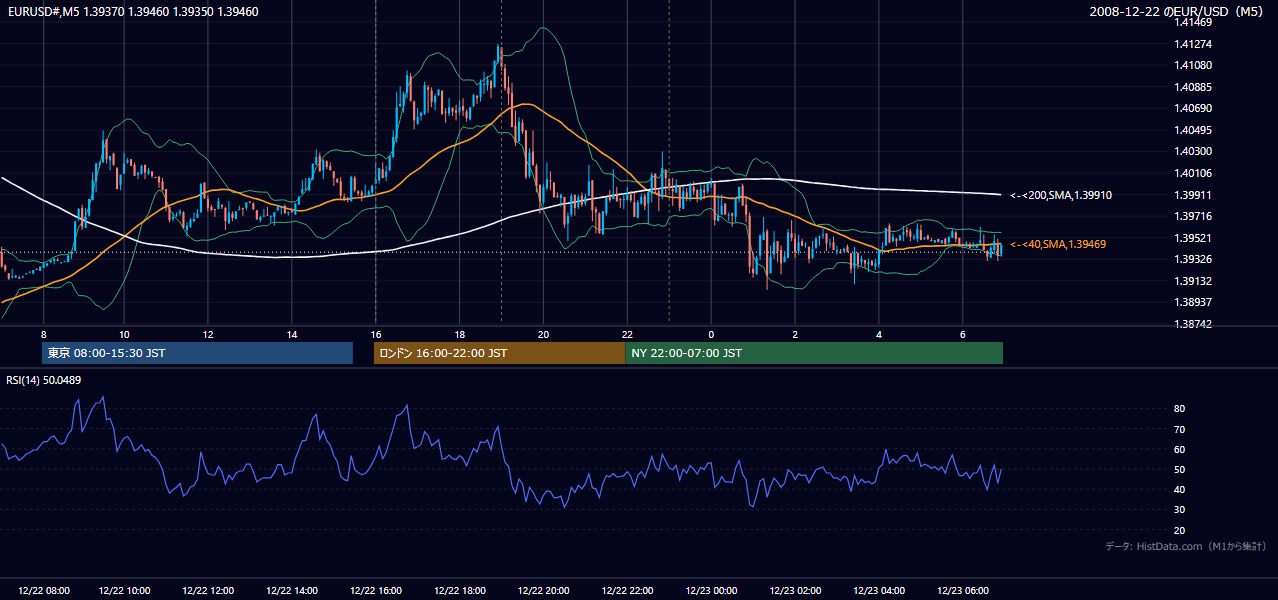
Task: Click the 12/23 00:00 time label
Action: coord(712,591)
